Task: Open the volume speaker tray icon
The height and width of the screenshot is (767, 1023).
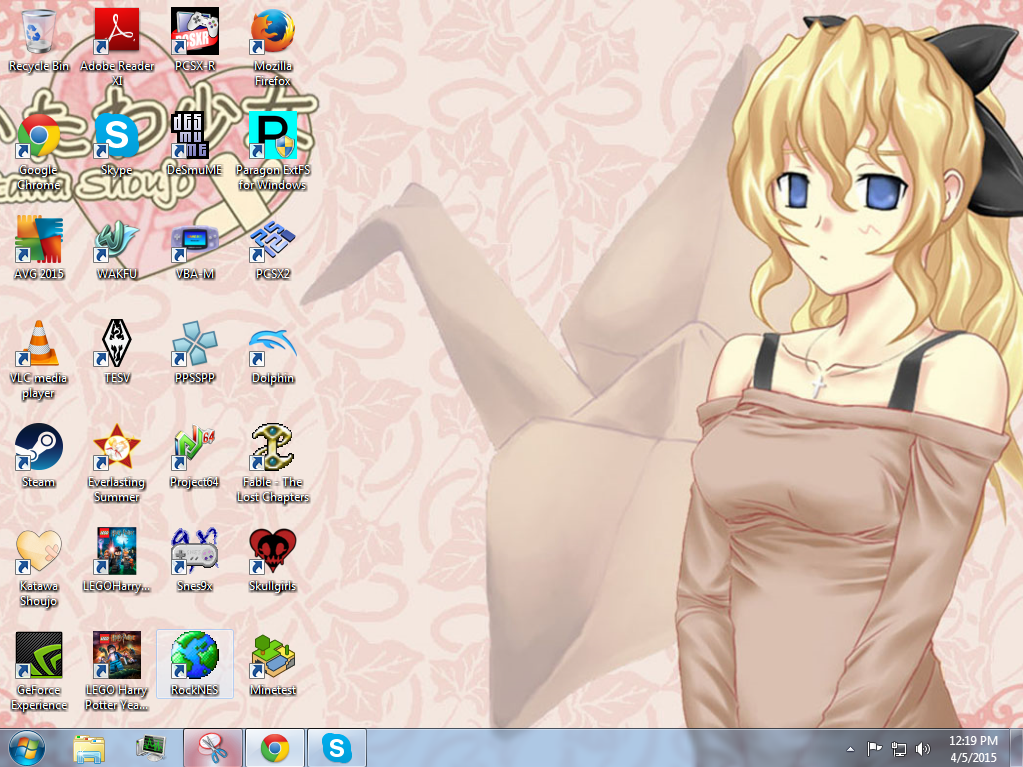Action: pos(923,749)
